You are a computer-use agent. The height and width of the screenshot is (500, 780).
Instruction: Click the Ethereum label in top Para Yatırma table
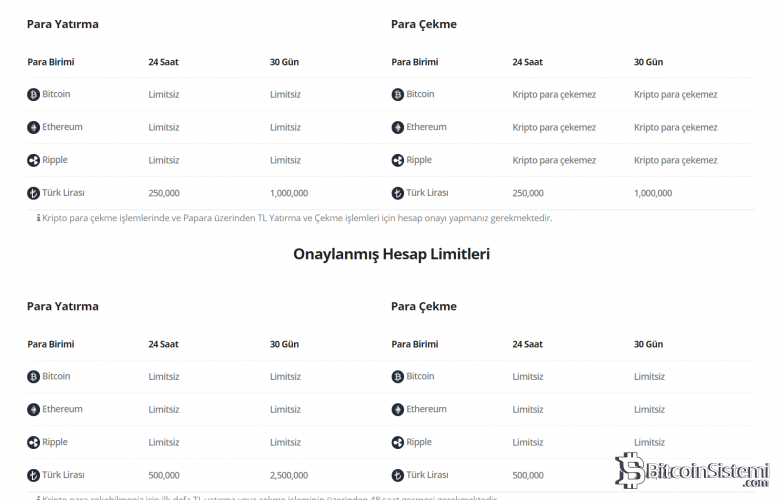coord(62,127)
